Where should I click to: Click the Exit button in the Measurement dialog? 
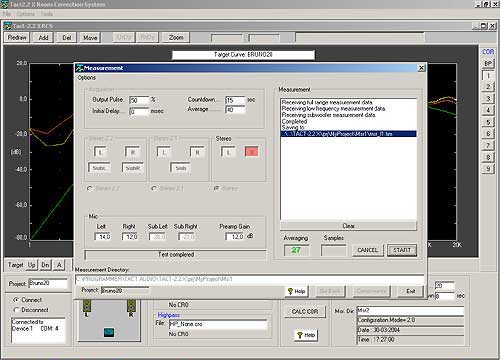410,291
